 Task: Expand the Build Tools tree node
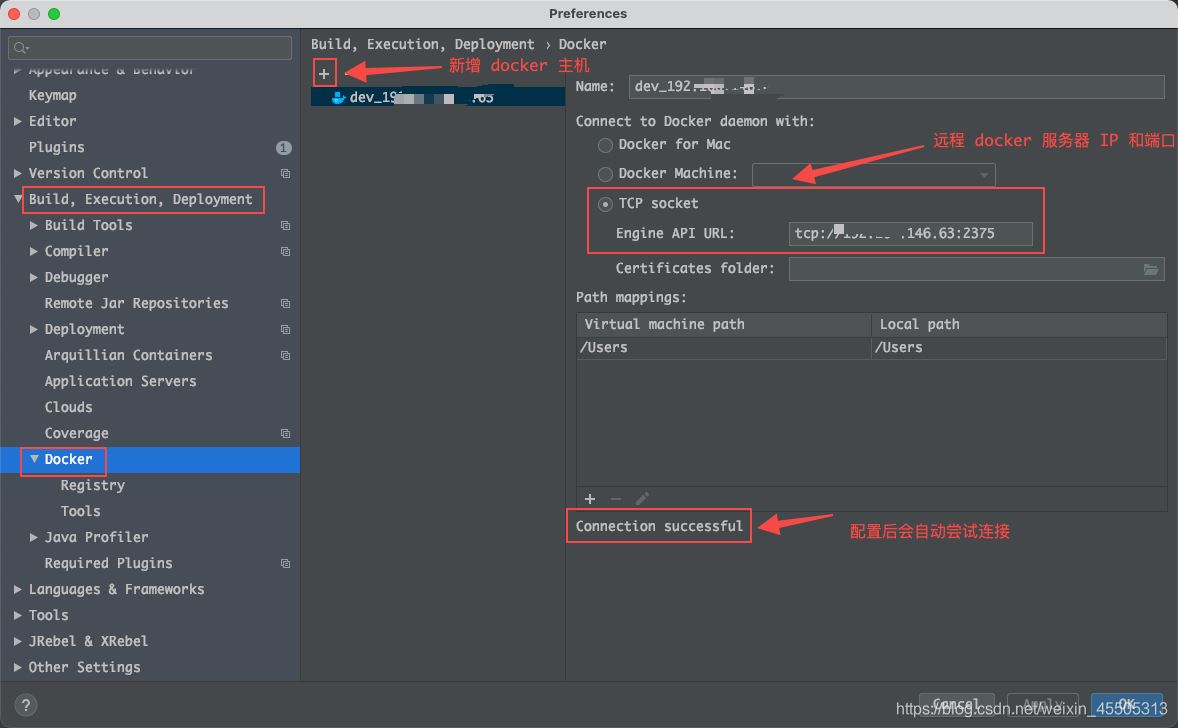click(x=35, y=226)
